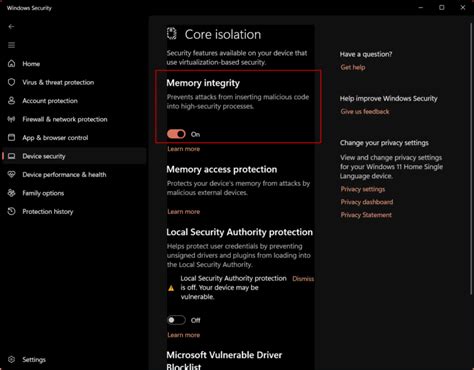
Task: Open Account protection person icon
Action: tap(11, 101)
